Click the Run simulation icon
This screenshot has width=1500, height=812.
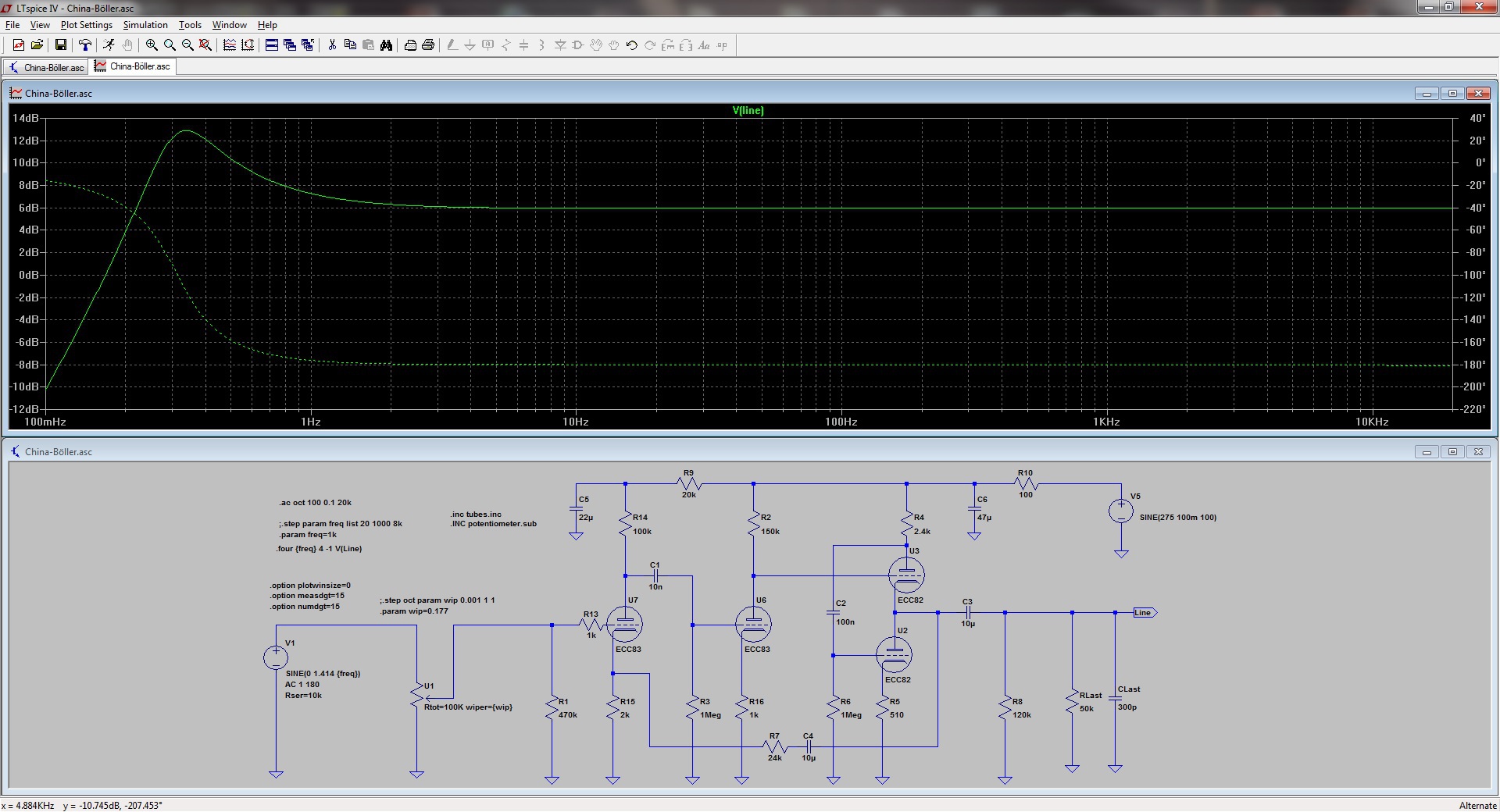click(109, 45)
